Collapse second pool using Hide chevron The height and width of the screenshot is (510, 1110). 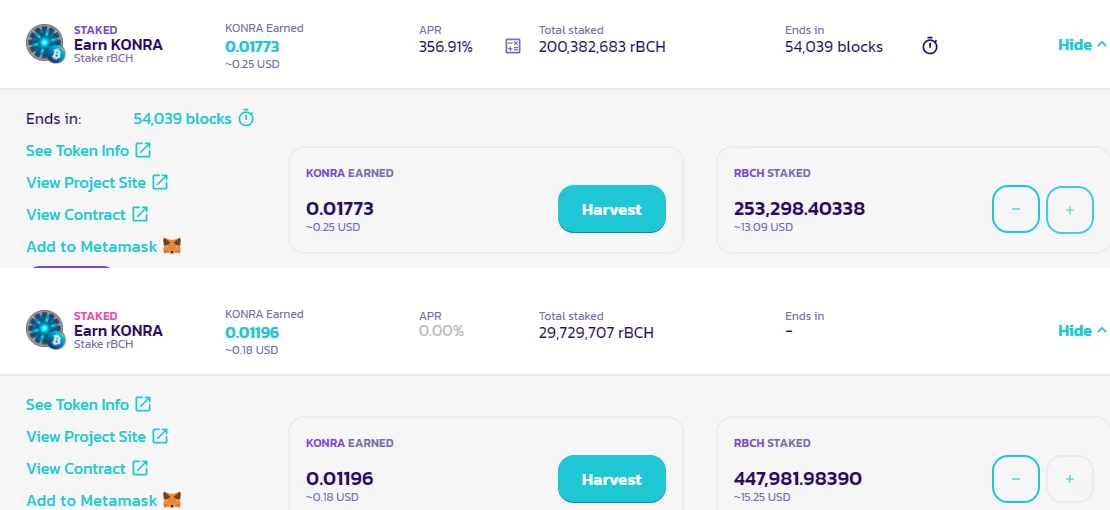point(1082,331)
